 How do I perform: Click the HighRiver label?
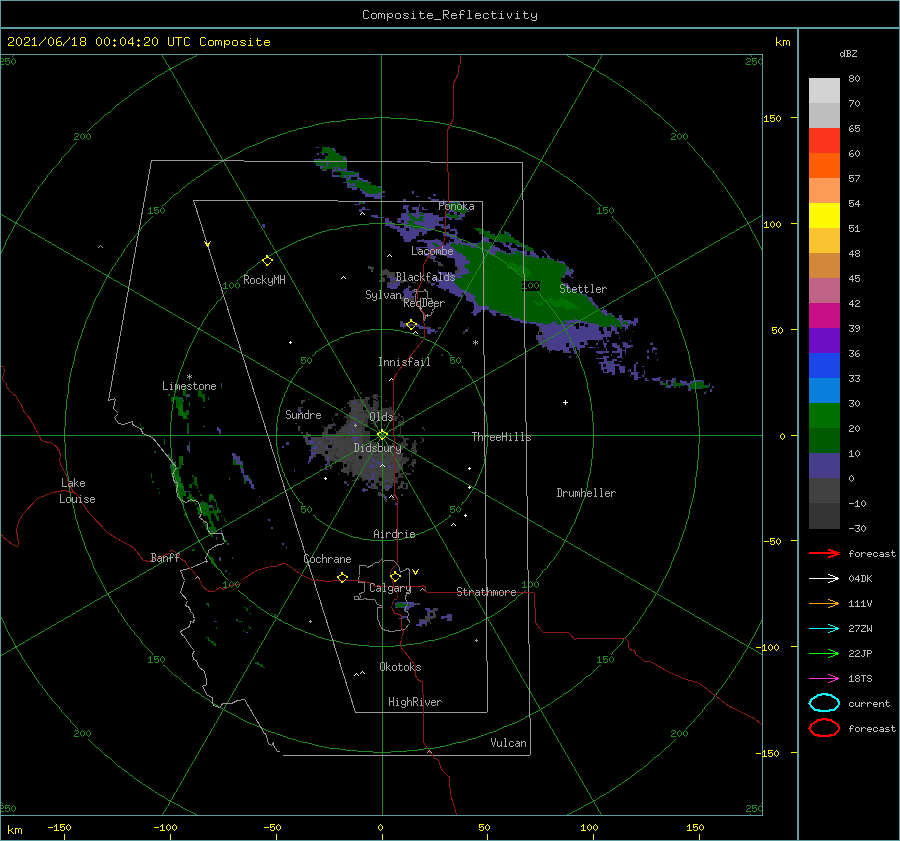click(x=415, y=702)
